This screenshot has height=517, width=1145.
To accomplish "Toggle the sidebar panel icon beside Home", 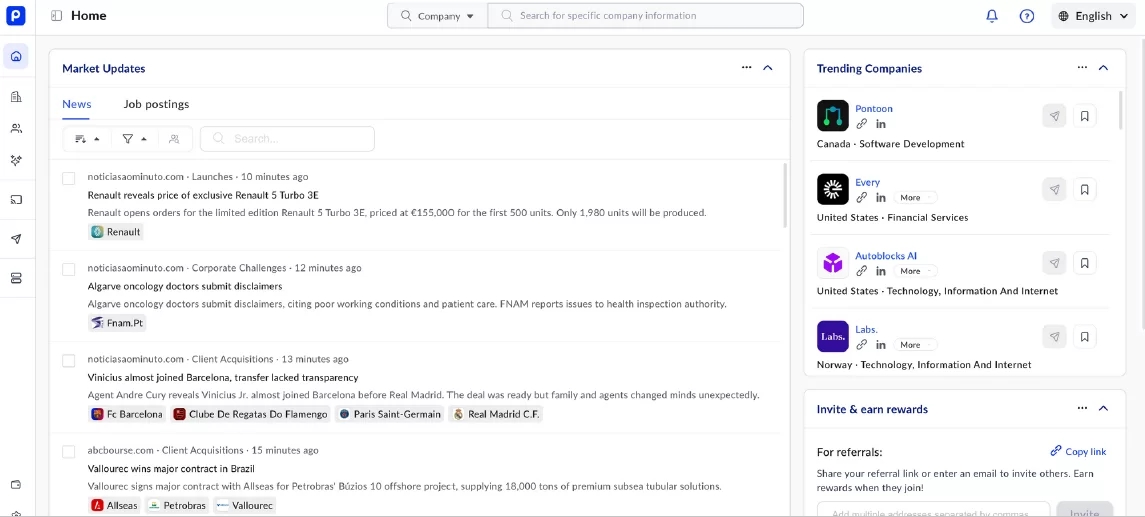I will click(x=56, y=16).
